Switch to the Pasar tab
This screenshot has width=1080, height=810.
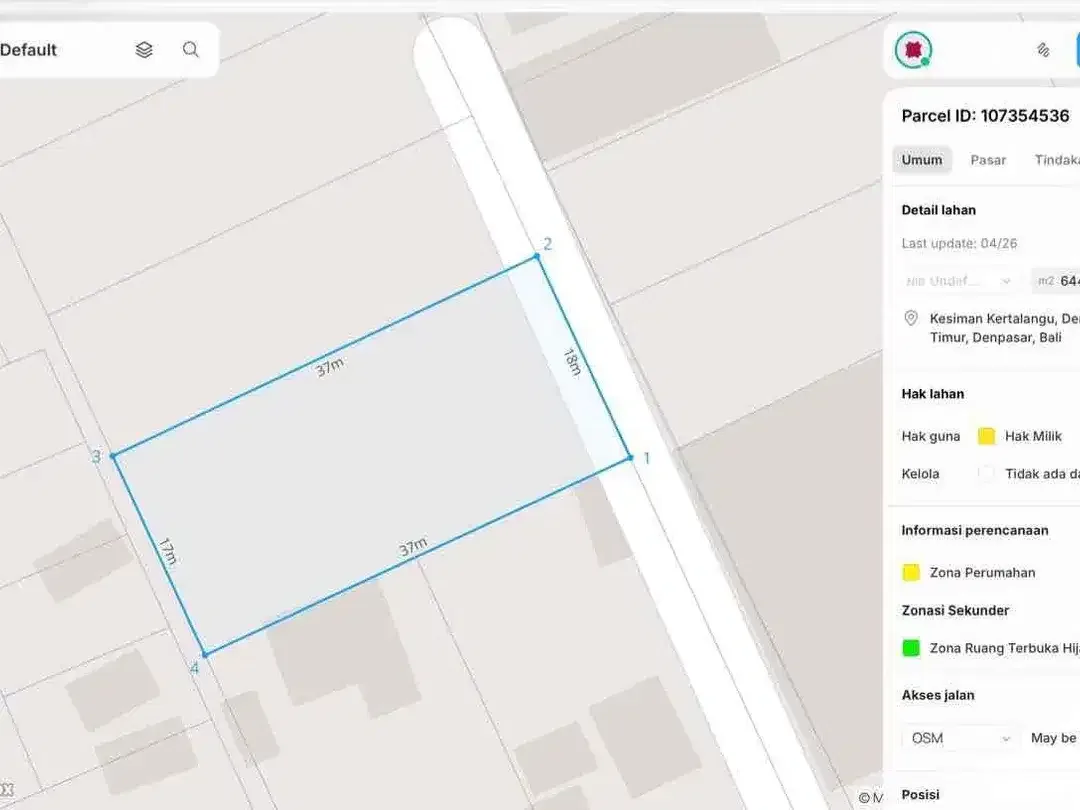click(988, 160)
